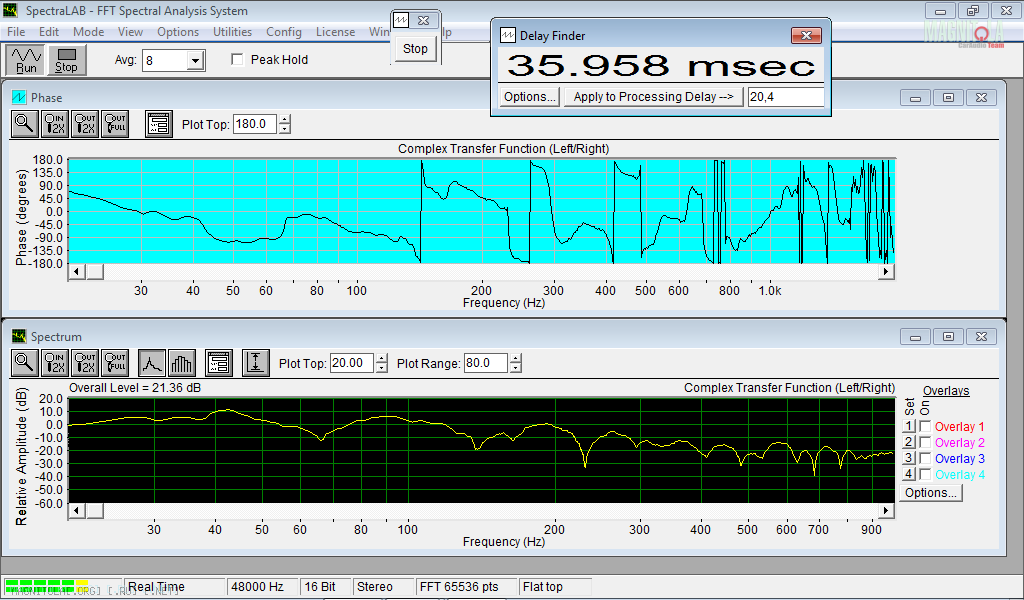Switch Spectrum to line graph view
The width and height of the screenshot is (1024, 600).
pyautogui.click(x=152, y=362)
